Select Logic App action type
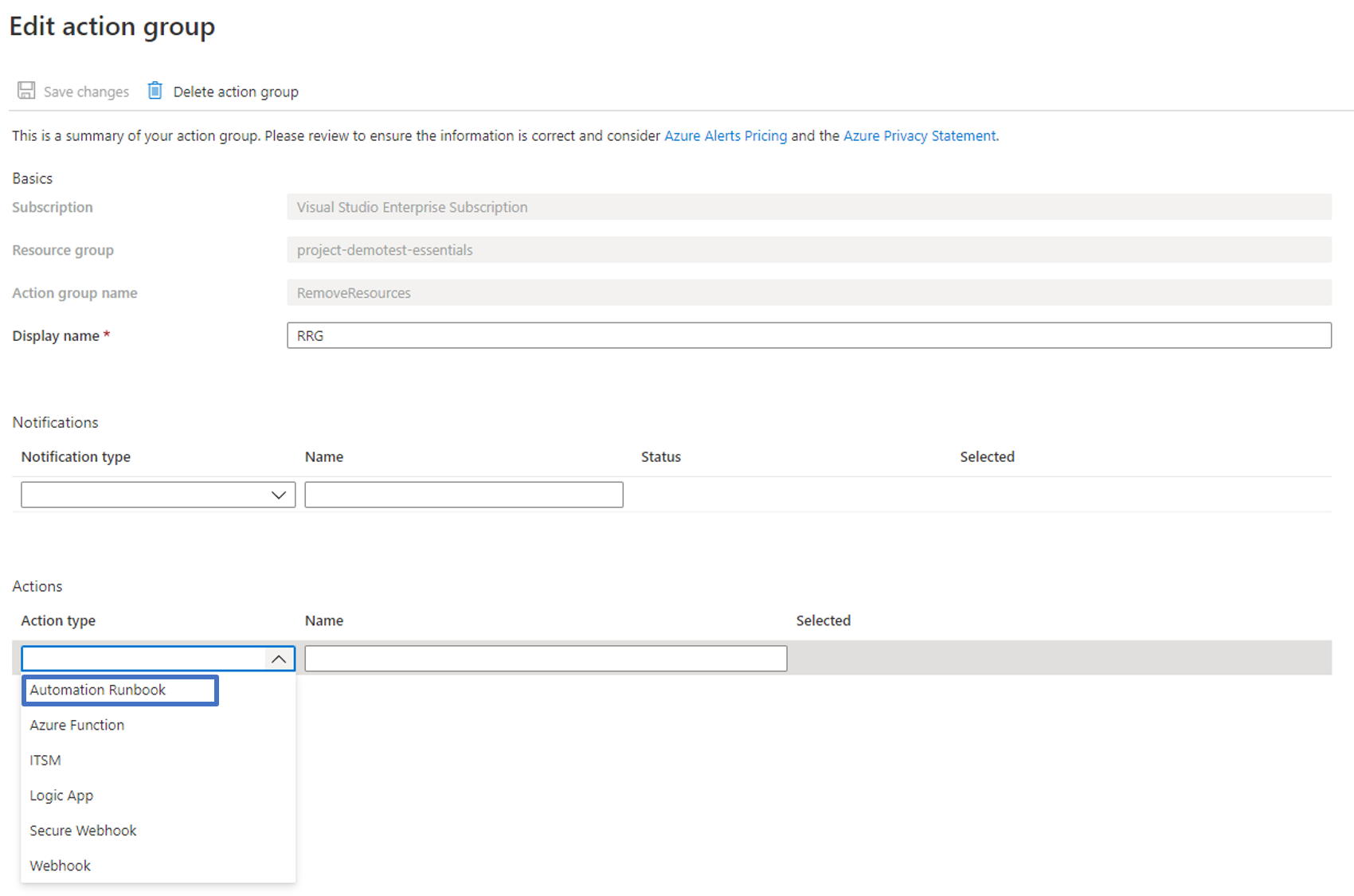 point(158,795)
